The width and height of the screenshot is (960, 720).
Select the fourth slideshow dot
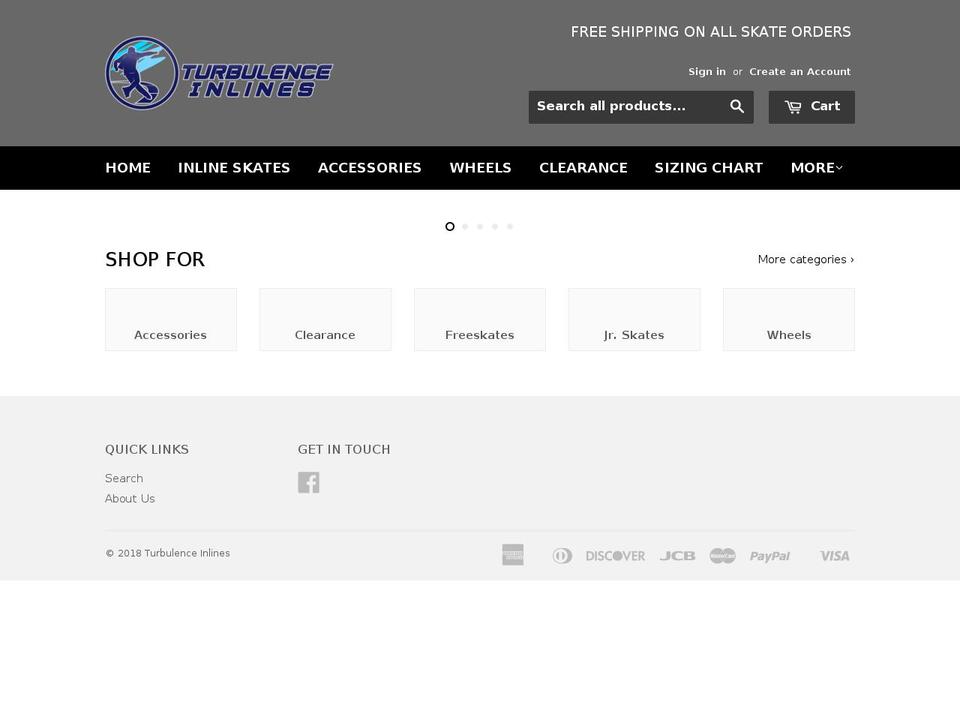click(x=495, y=227)
